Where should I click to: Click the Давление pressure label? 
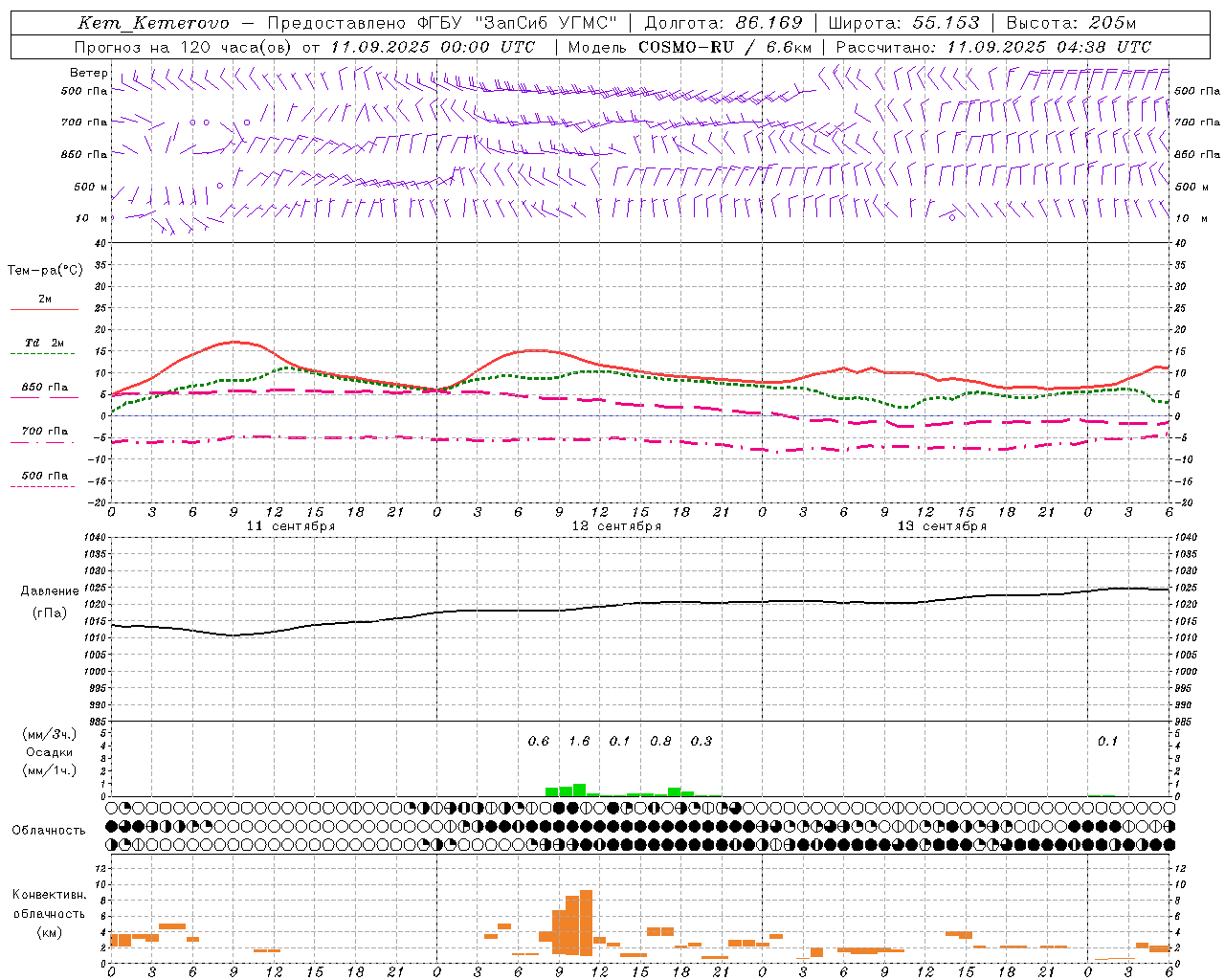tap(50, 591)
